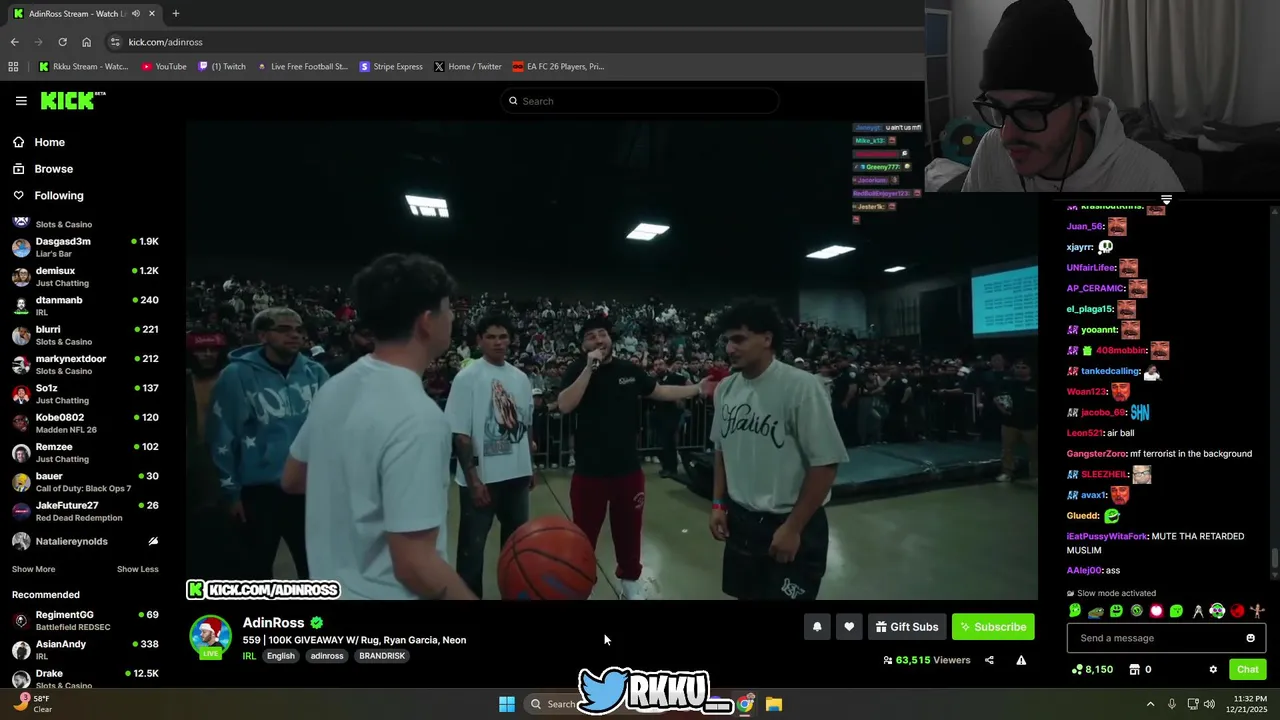The image size is (1280, 720).
Task: Open Remzee channel in sidebar
Action: (85, 452)
